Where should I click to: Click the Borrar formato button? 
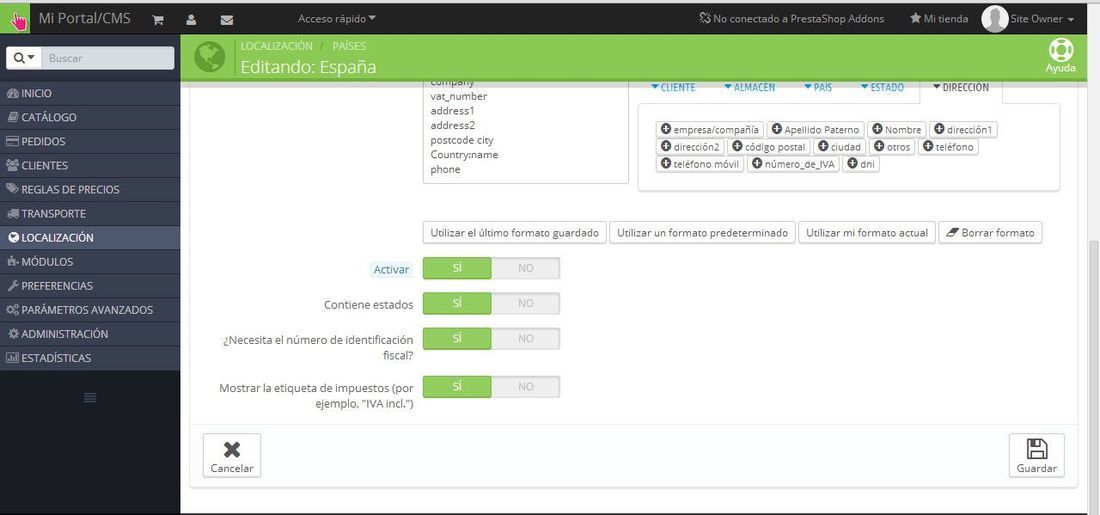point(991,233)
